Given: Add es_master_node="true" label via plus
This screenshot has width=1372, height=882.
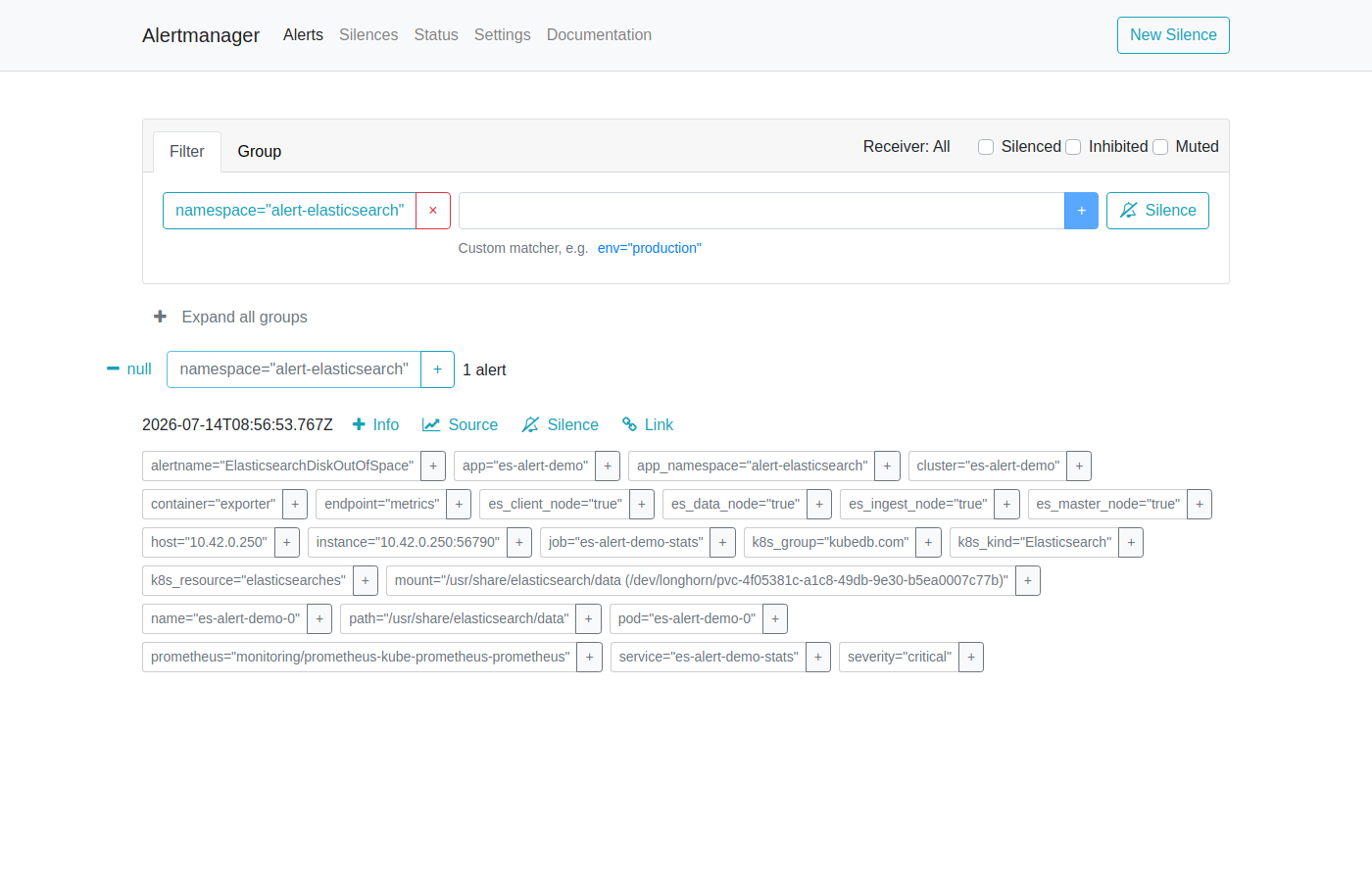Looking at the screenshot, I should coord(1200,504).
